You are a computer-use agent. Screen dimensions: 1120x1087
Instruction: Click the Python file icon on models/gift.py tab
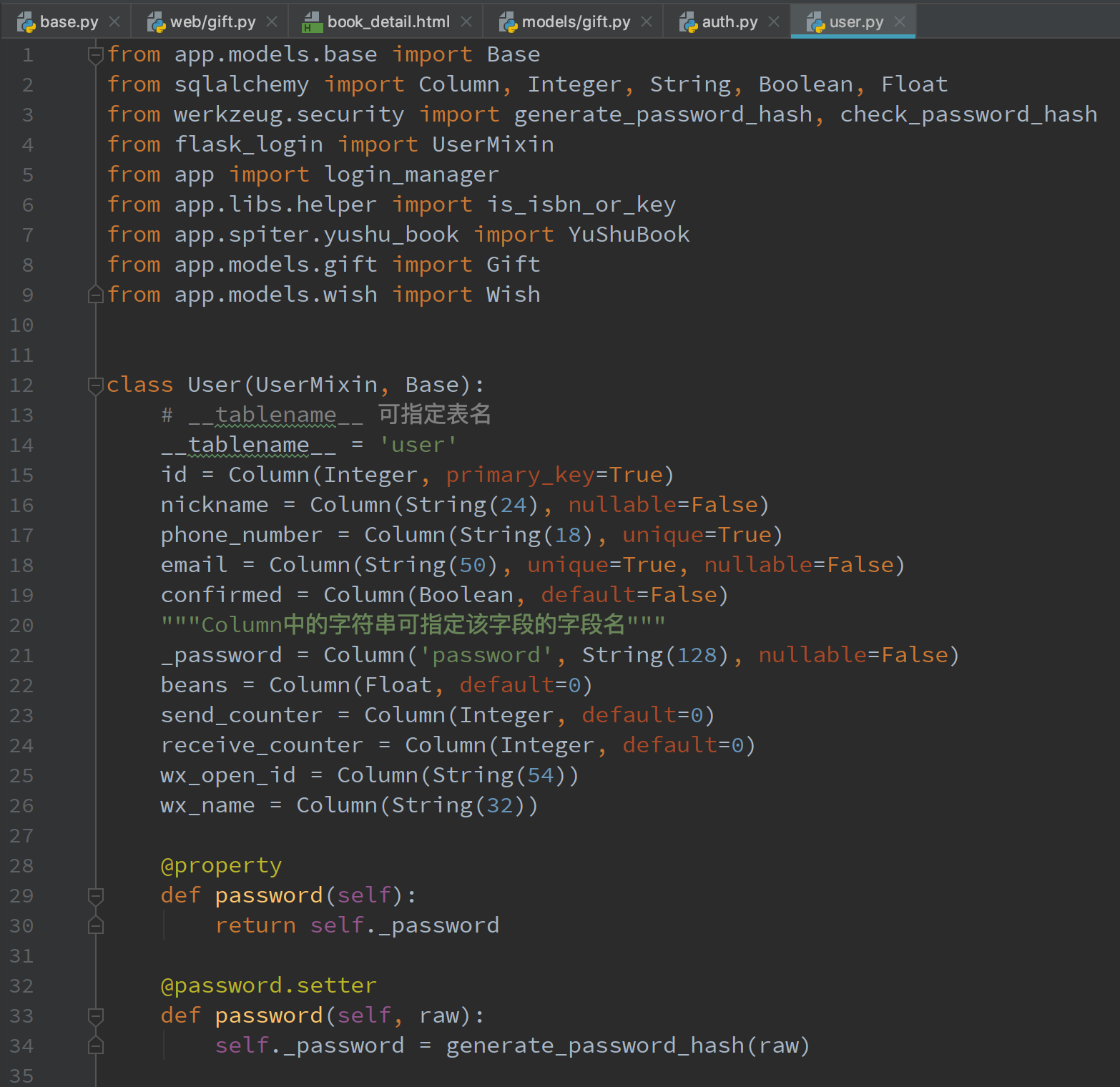508,22
